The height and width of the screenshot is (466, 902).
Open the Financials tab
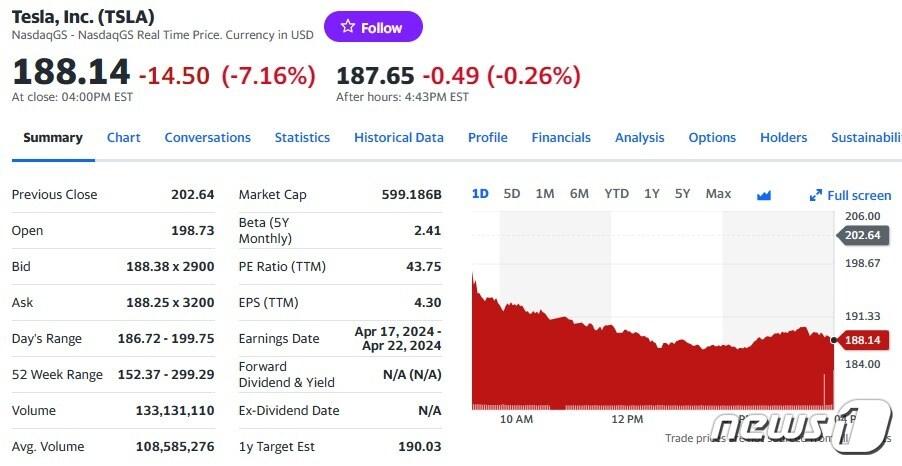point(561,138)
